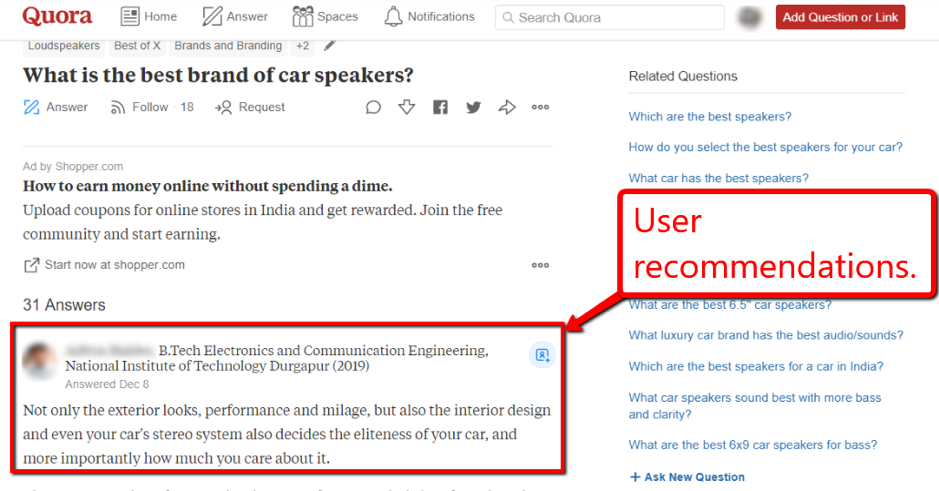
Task: Share question via Twitter icon
Action: coord(473,107)
